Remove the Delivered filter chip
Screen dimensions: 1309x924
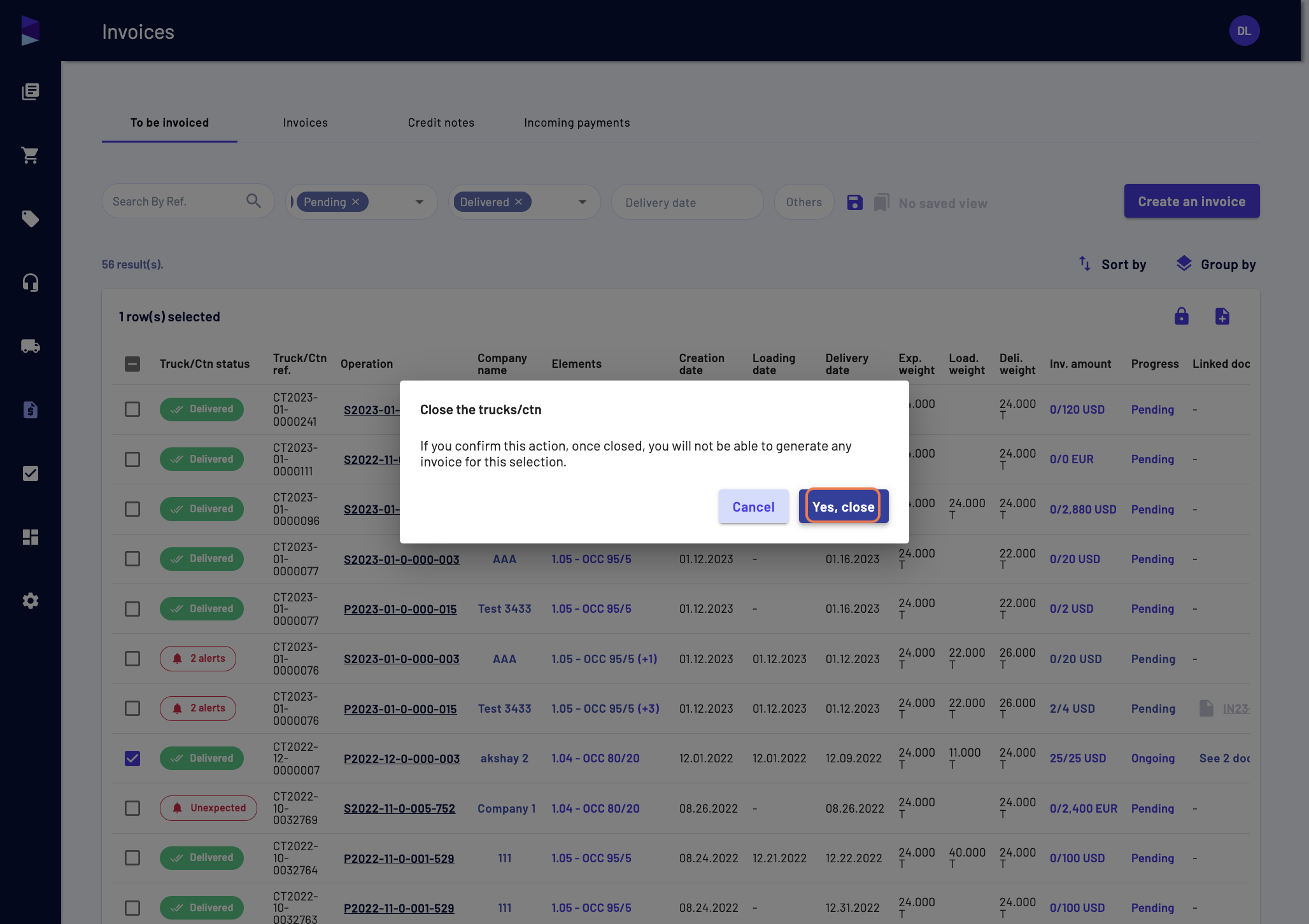519,202
